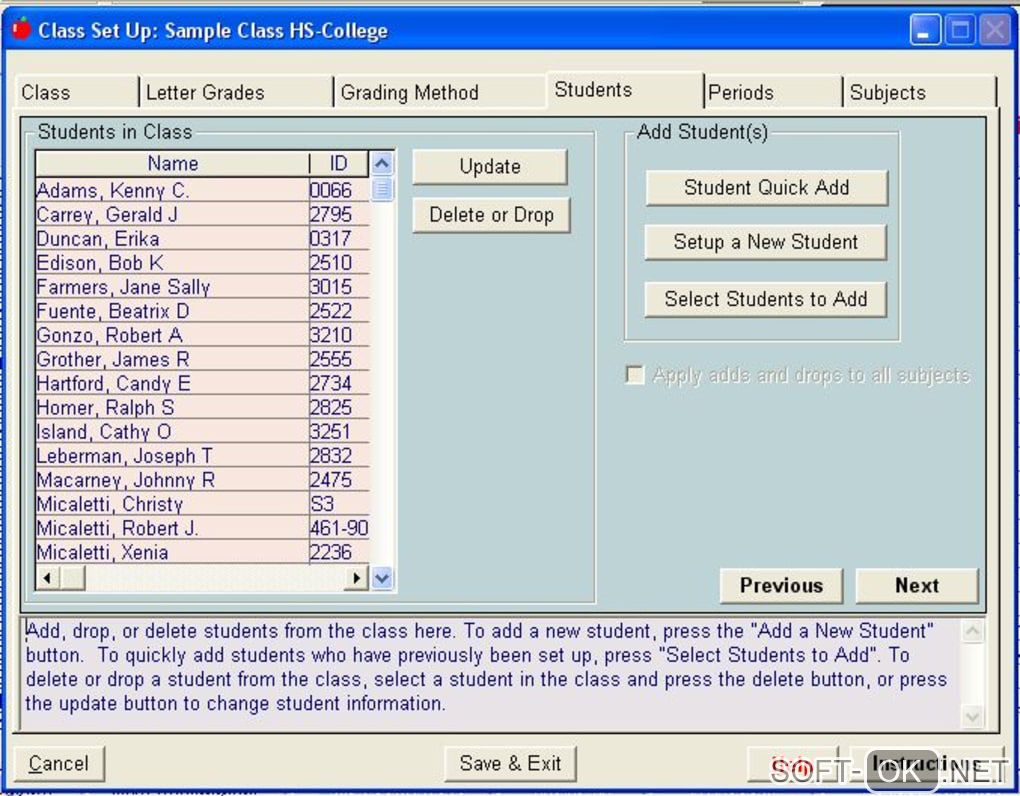Toggle Apply adds and drops checkbox
1020x796 pixels.
[x=634, y=375]
